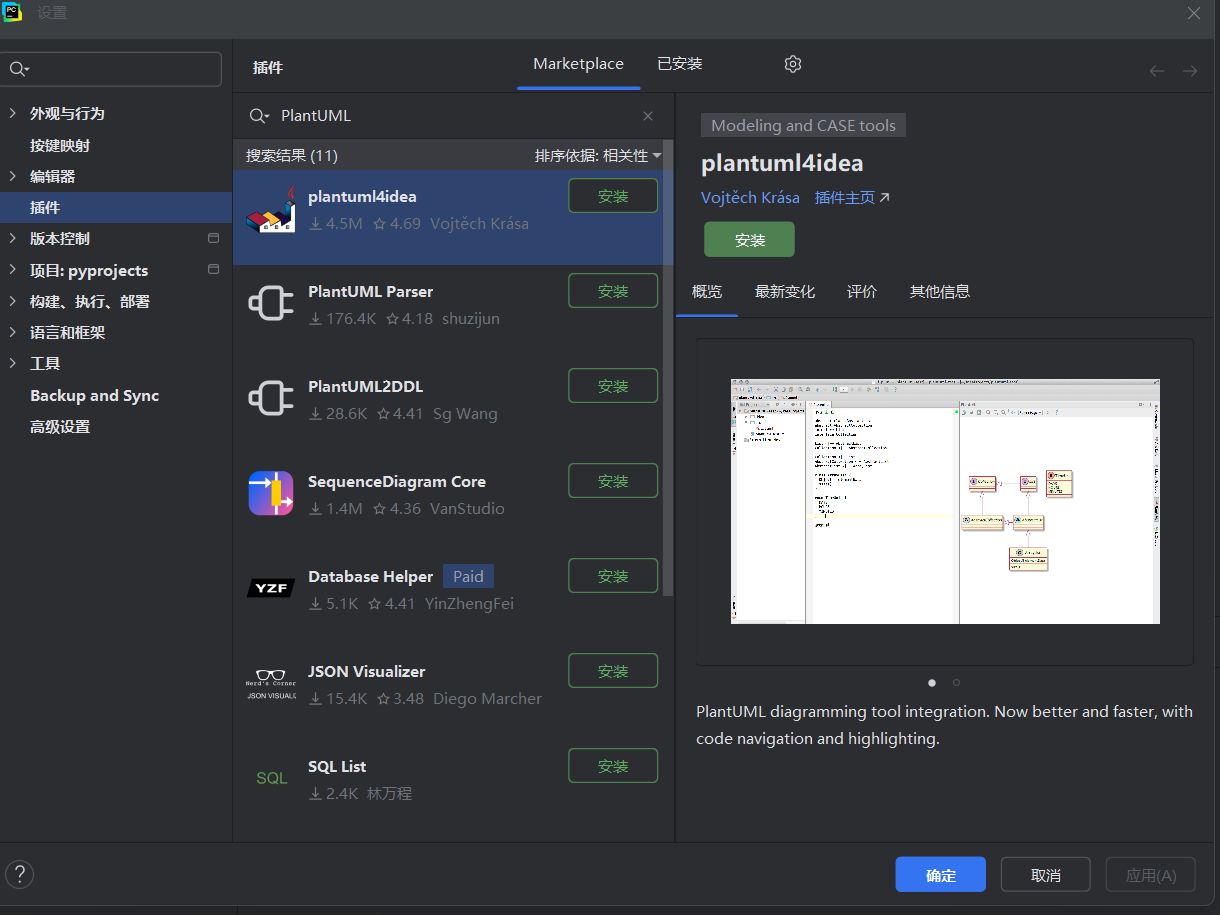Install the PlantUML Parser plugin
Viewport: 1220px width, 915px height.
[x=613, y=291]
